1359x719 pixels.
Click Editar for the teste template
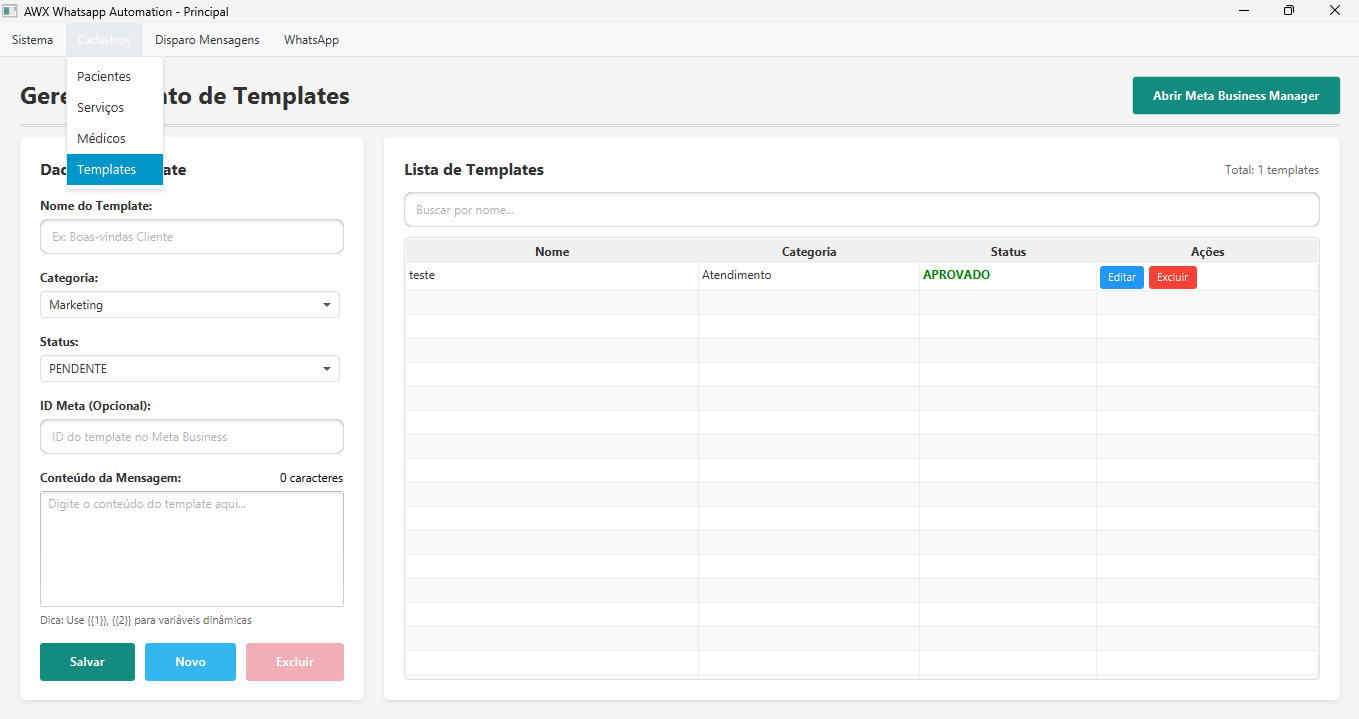[1121, 278]
